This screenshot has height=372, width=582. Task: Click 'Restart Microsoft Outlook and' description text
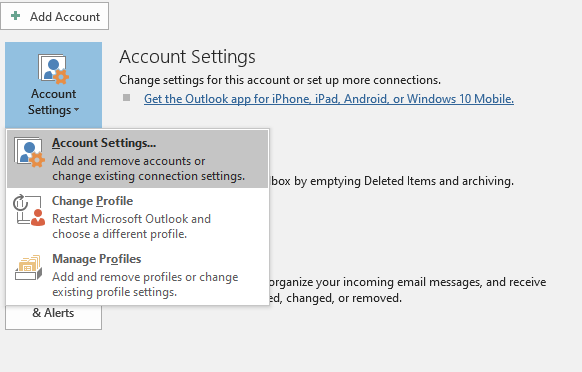(131, 219)
